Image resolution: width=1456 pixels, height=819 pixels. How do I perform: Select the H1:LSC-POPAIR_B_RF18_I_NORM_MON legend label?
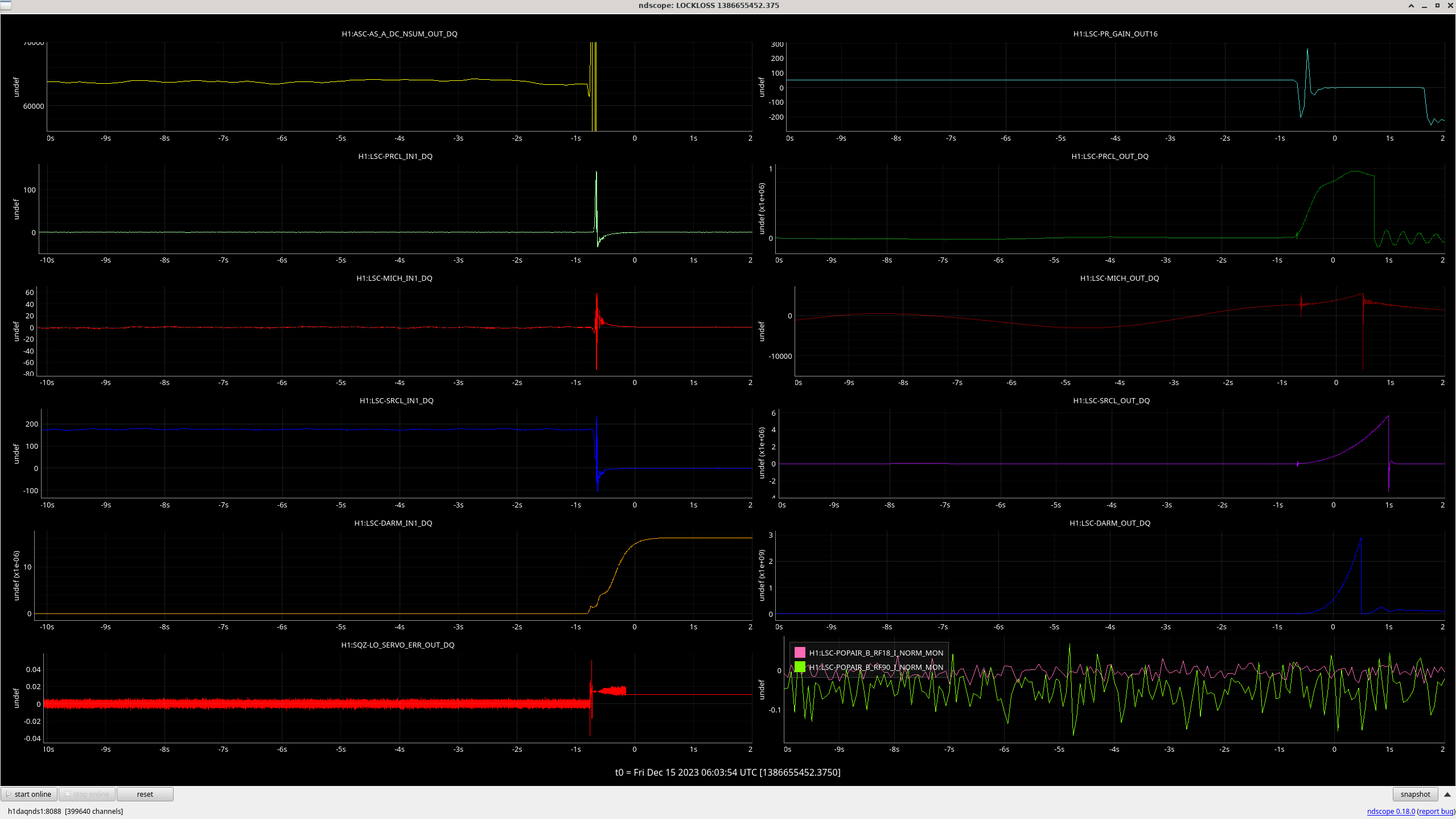coord(876,653)
